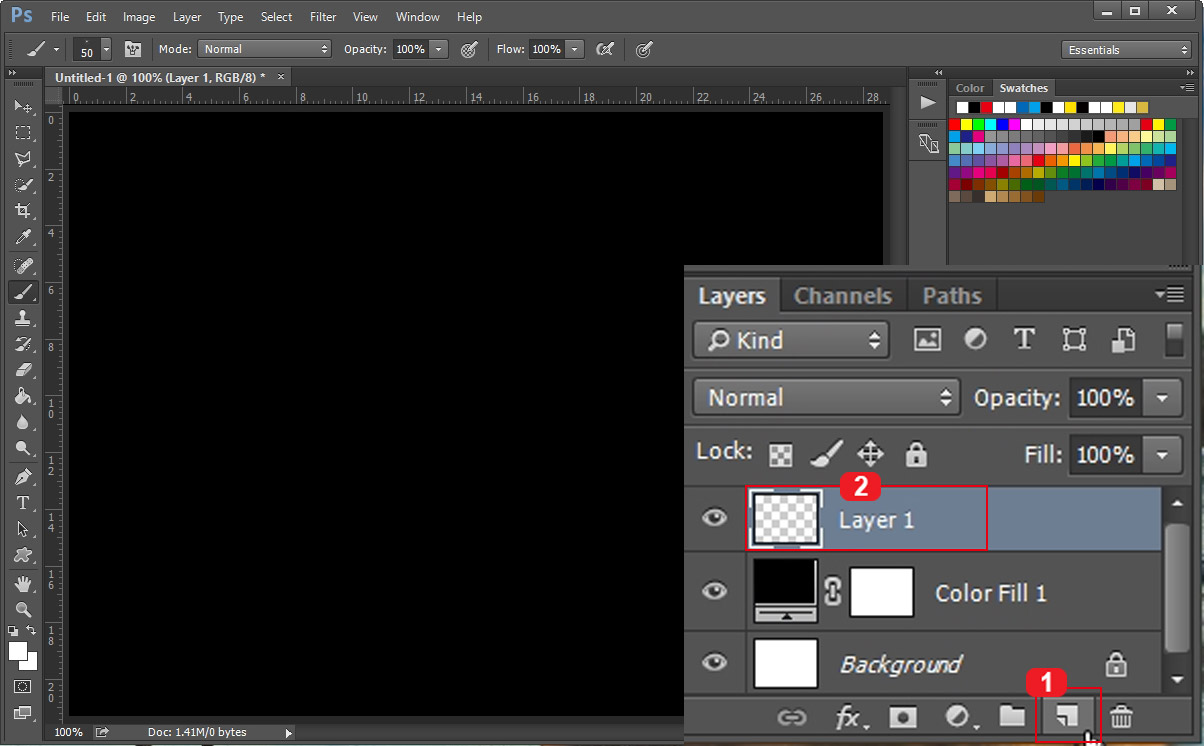Viewport: 1204px width, 746px height.
Task: Click the Add layer style fx icon
Action: 851,717
